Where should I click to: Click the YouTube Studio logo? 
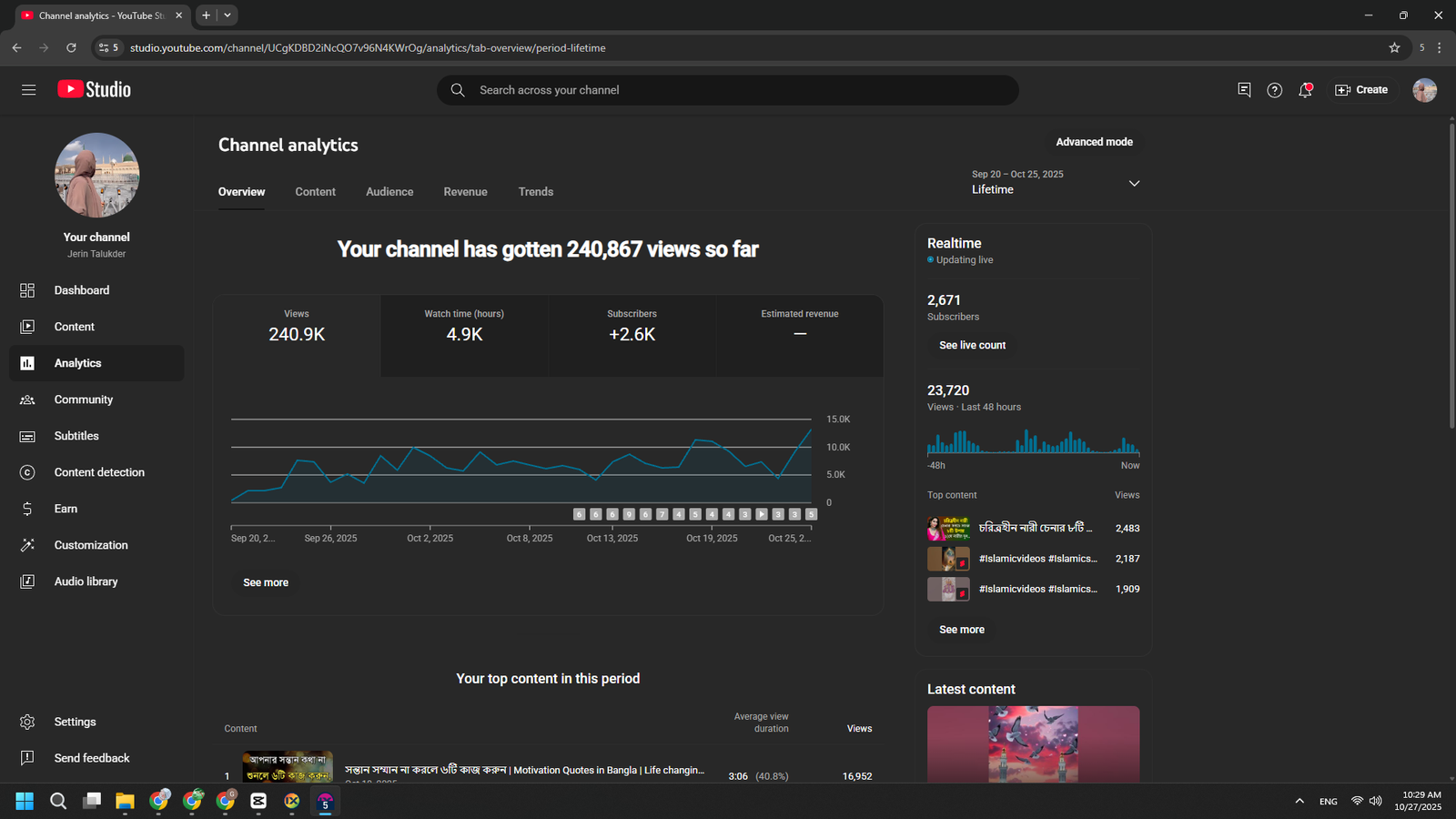pos(95,89)
